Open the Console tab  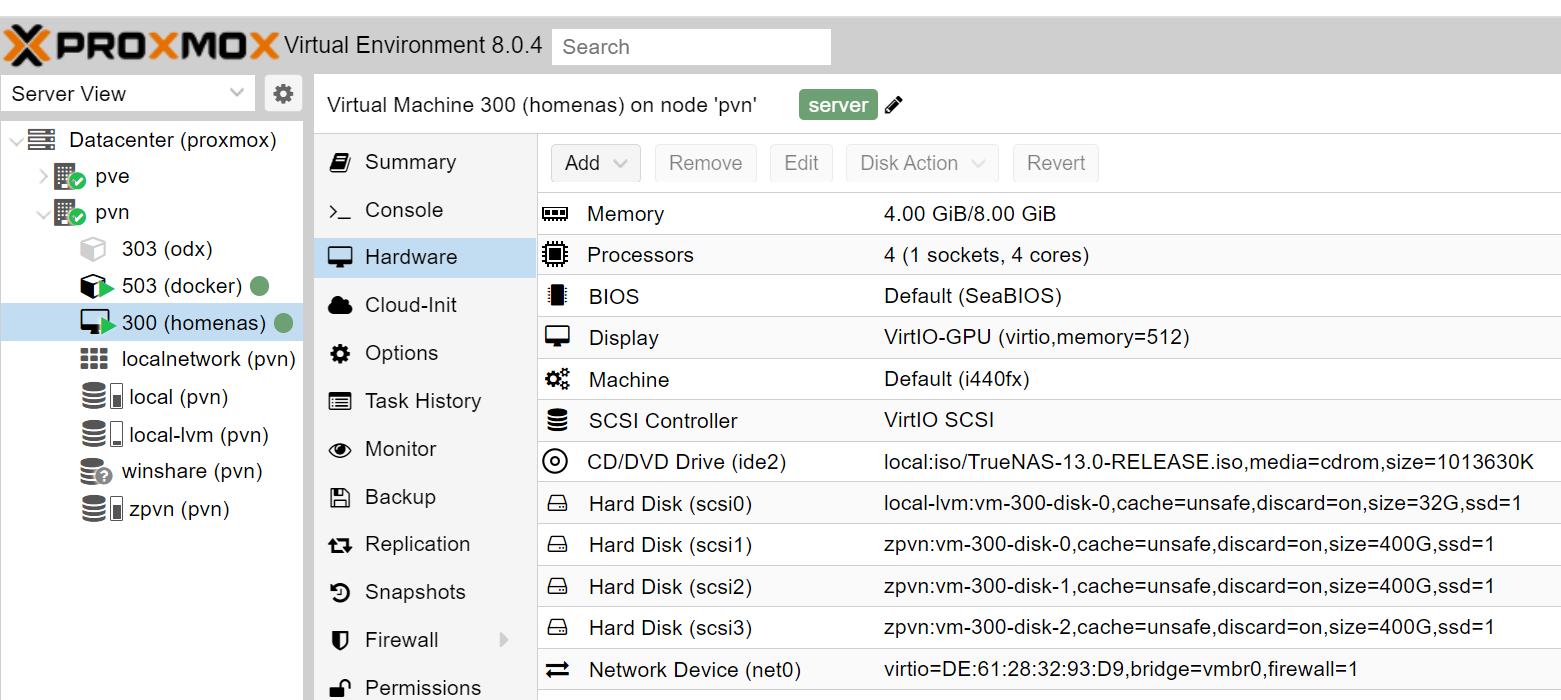tap(403, 210)
